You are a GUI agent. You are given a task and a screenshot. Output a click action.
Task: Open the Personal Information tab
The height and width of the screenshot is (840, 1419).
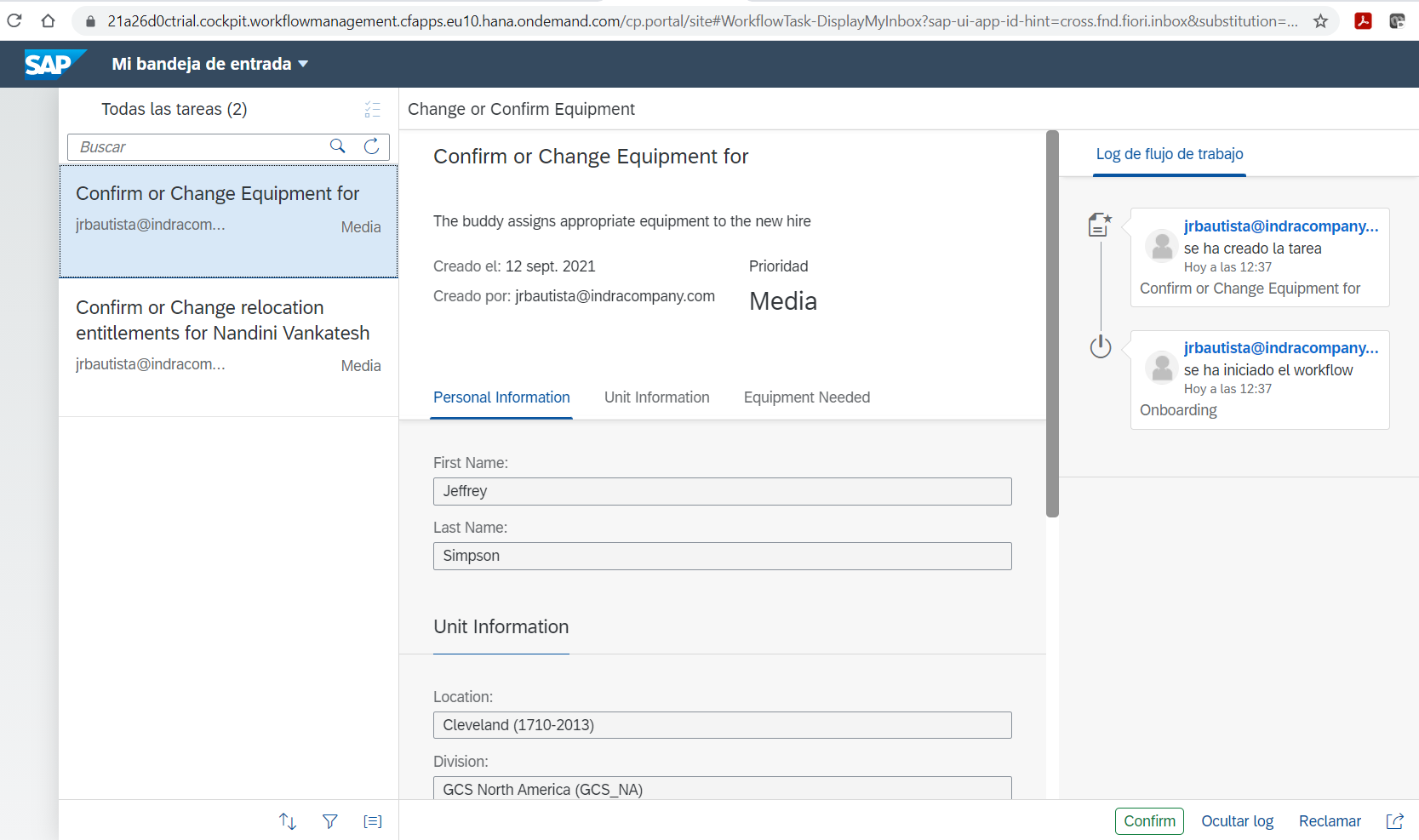[x=501, y=397]
